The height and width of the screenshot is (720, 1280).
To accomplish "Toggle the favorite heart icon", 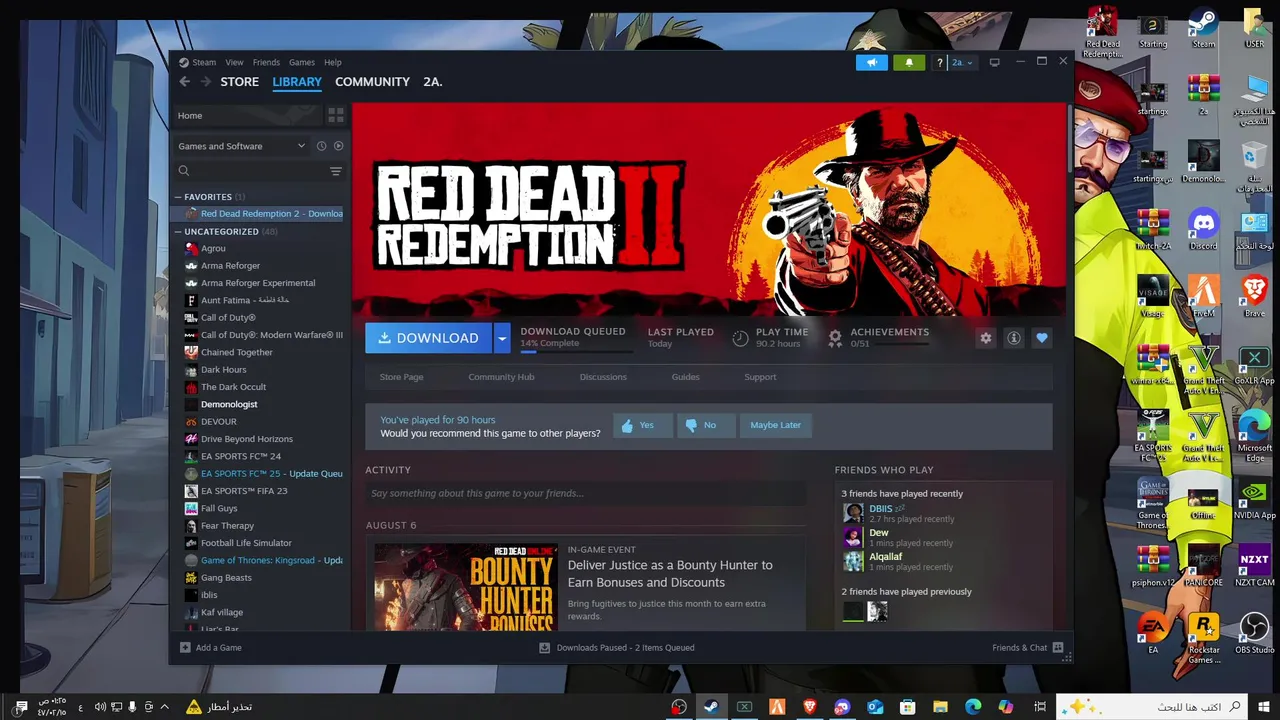I will (x=1042, y=338).
